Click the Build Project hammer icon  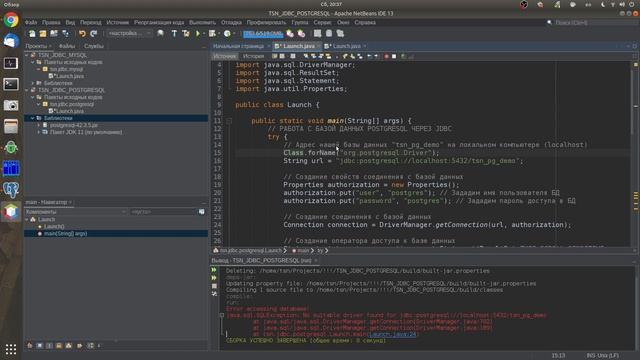[x=174, y=33]
